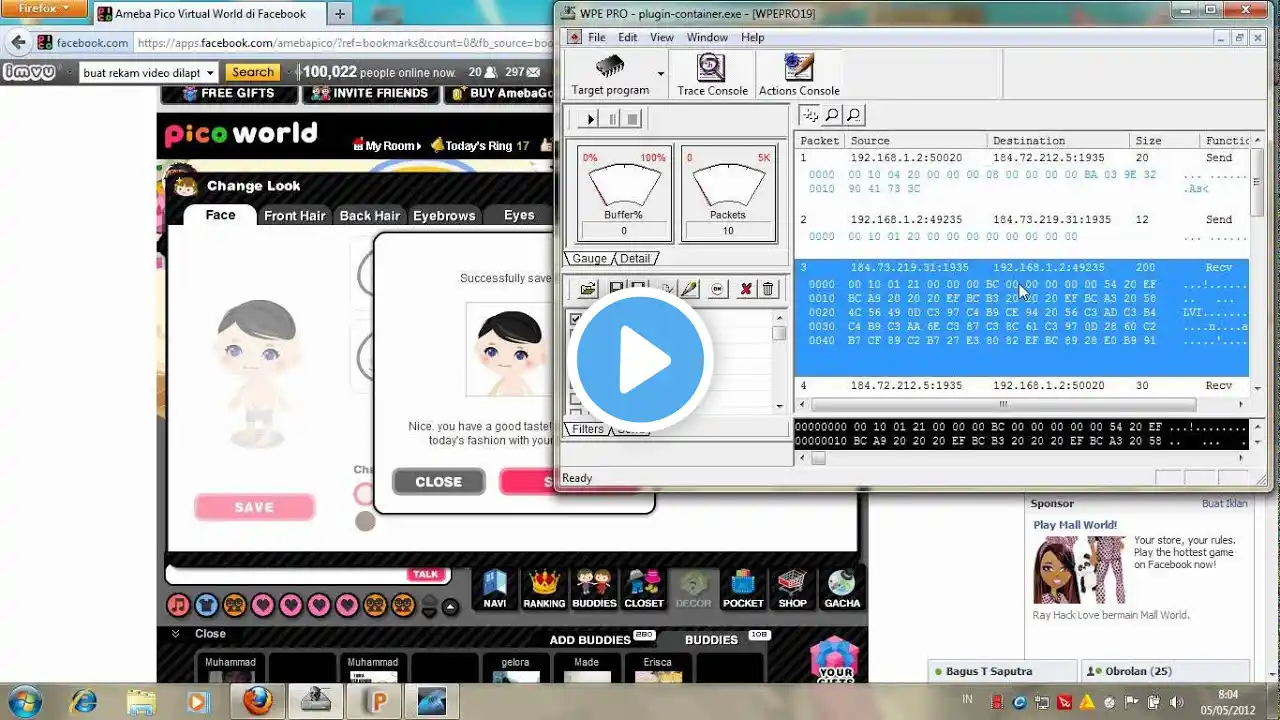Click the Obrolan (25) chat bar
The image size is (1280, 720).
point(1165,671)
